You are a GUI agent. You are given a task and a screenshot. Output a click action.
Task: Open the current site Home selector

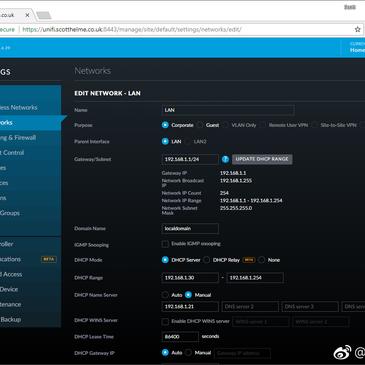click(357, 47)
